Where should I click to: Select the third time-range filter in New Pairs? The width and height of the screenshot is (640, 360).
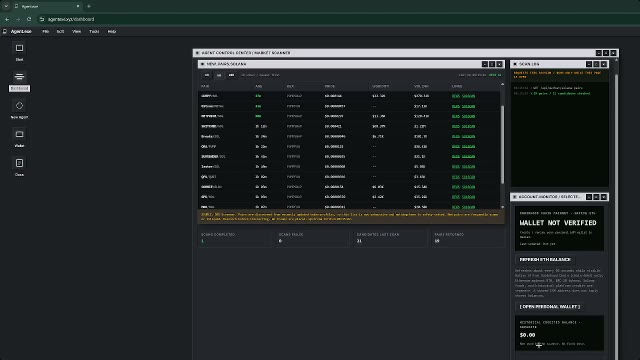tap(231, 75)
